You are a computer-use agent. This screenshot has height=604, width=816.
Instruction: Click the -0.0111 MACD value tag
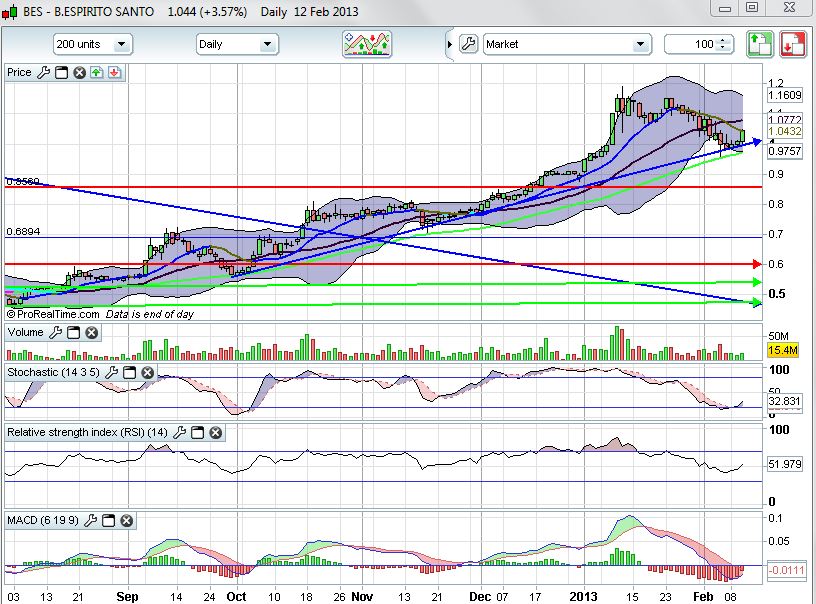click(x=787, y=570)
